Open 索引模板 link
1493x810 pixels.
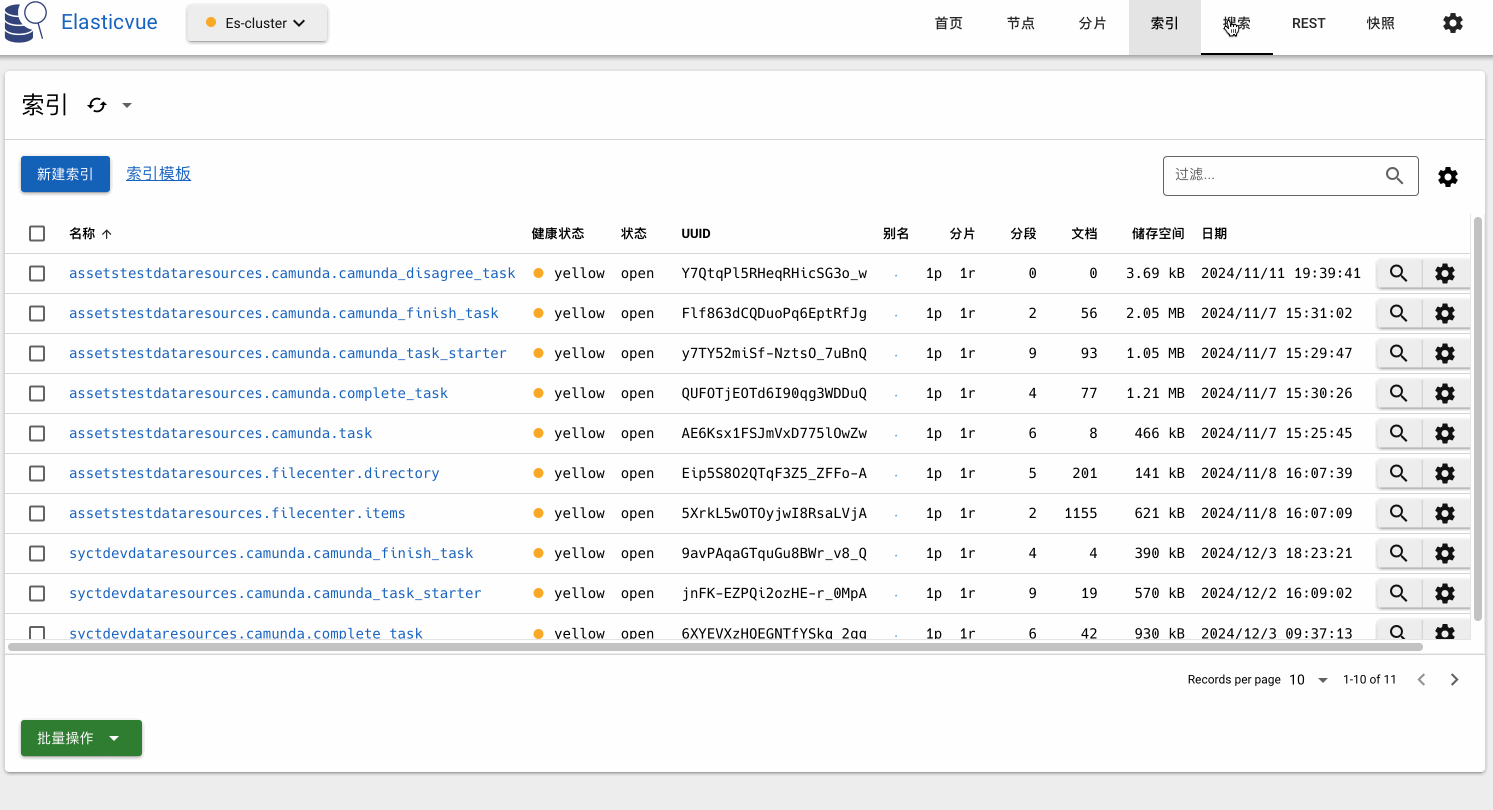click(158, 173)
